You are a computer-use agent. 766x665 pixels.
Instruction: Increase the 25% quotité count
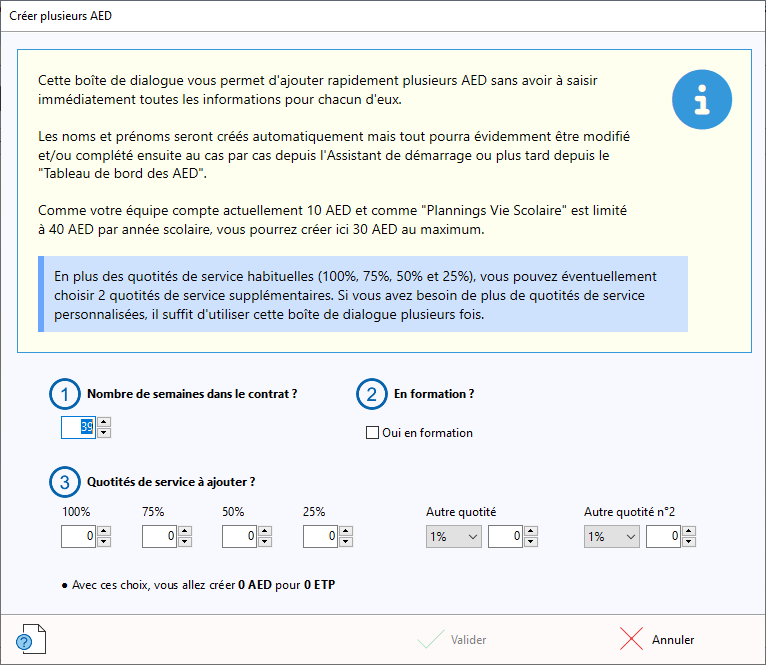(345, 532)
